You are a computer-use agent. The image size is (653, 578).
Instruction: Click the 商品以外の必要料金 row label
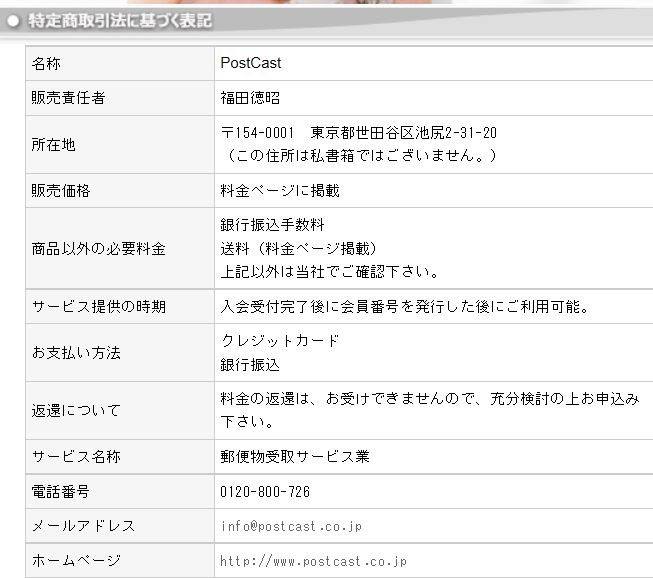coord(98,249)
